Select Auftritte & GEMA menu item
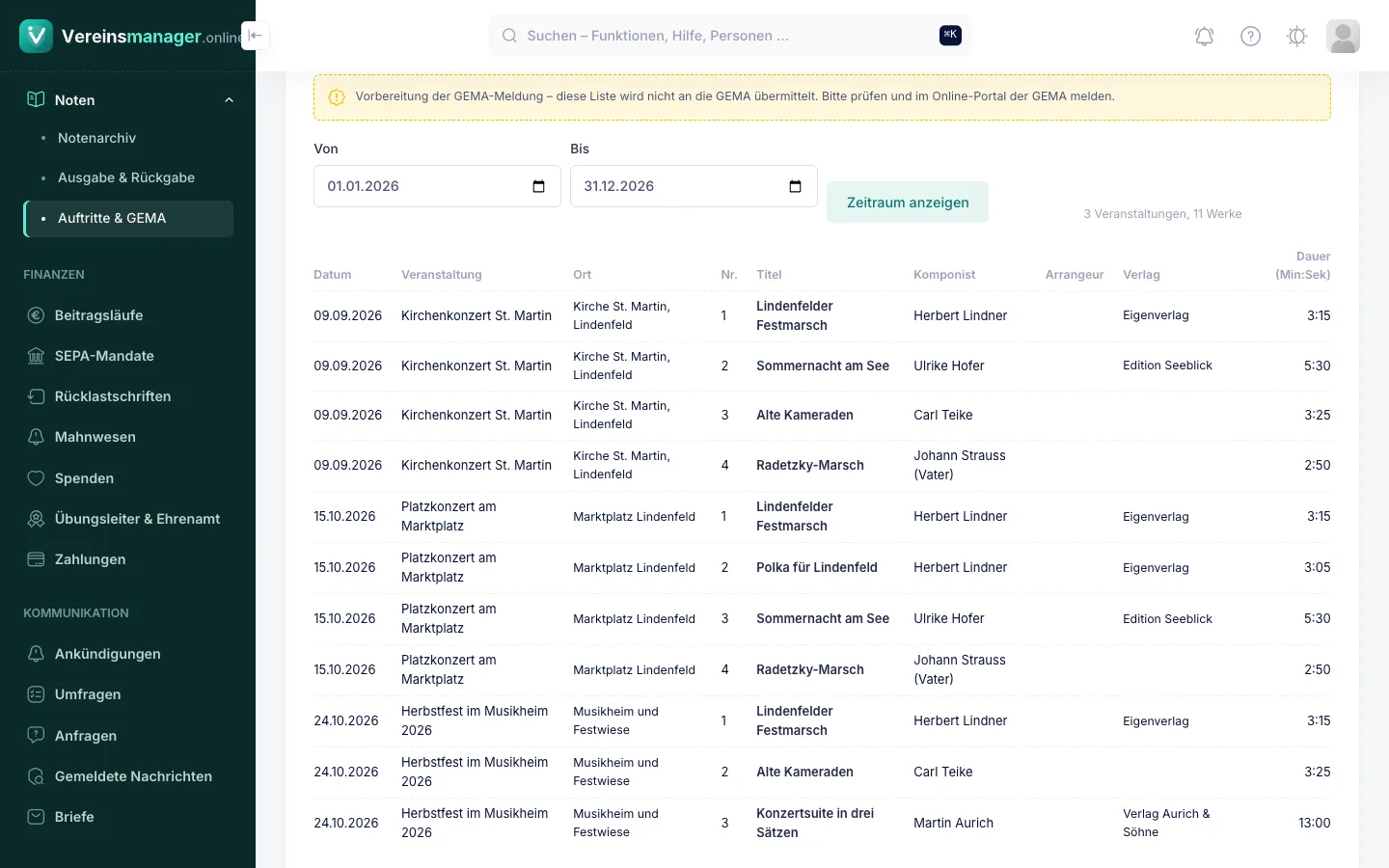Image resolution: width=1389 pixels, height=868 pixels. pyautogui.click(x=128, y=218)
